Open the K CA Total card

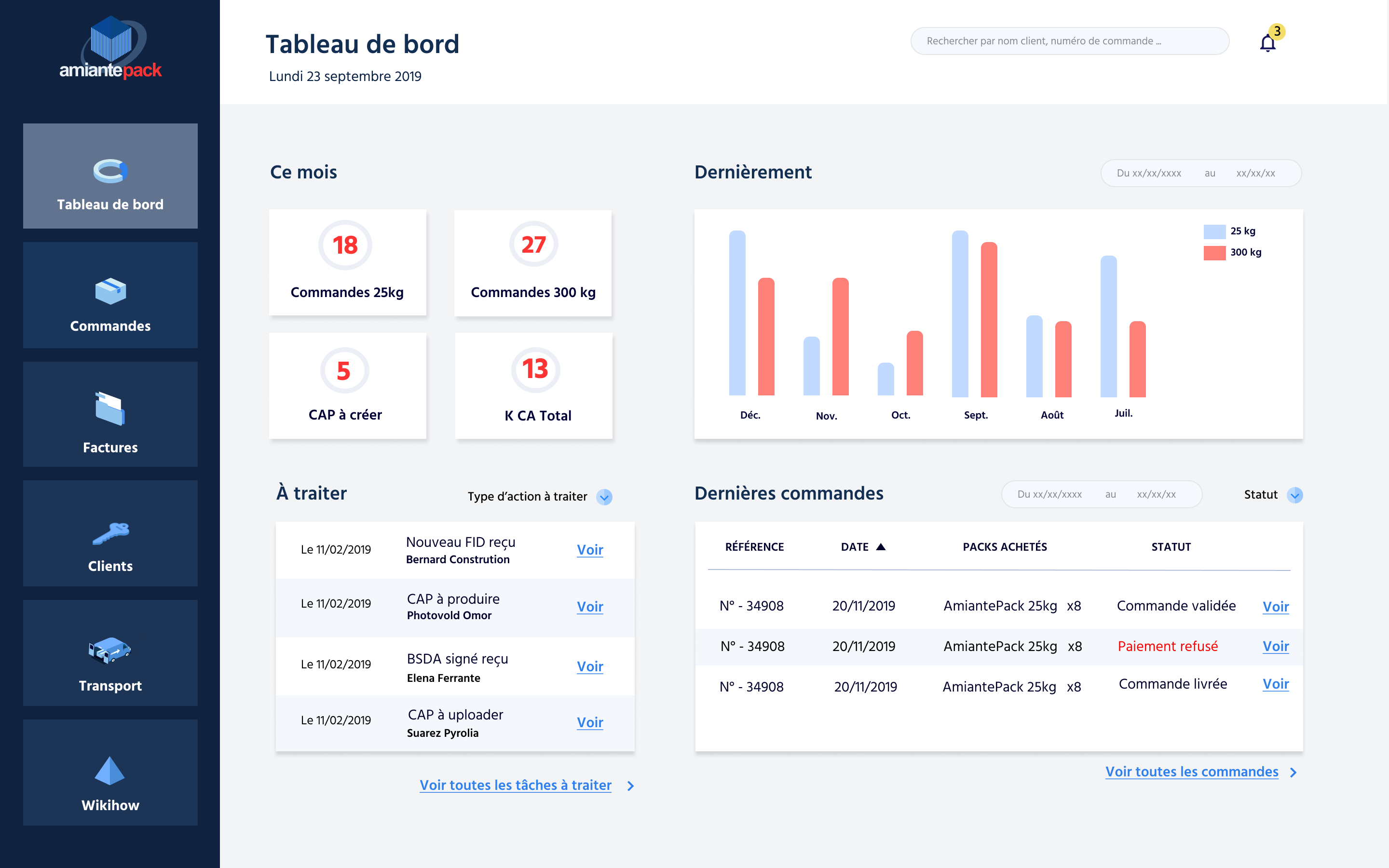pos(534,386)
